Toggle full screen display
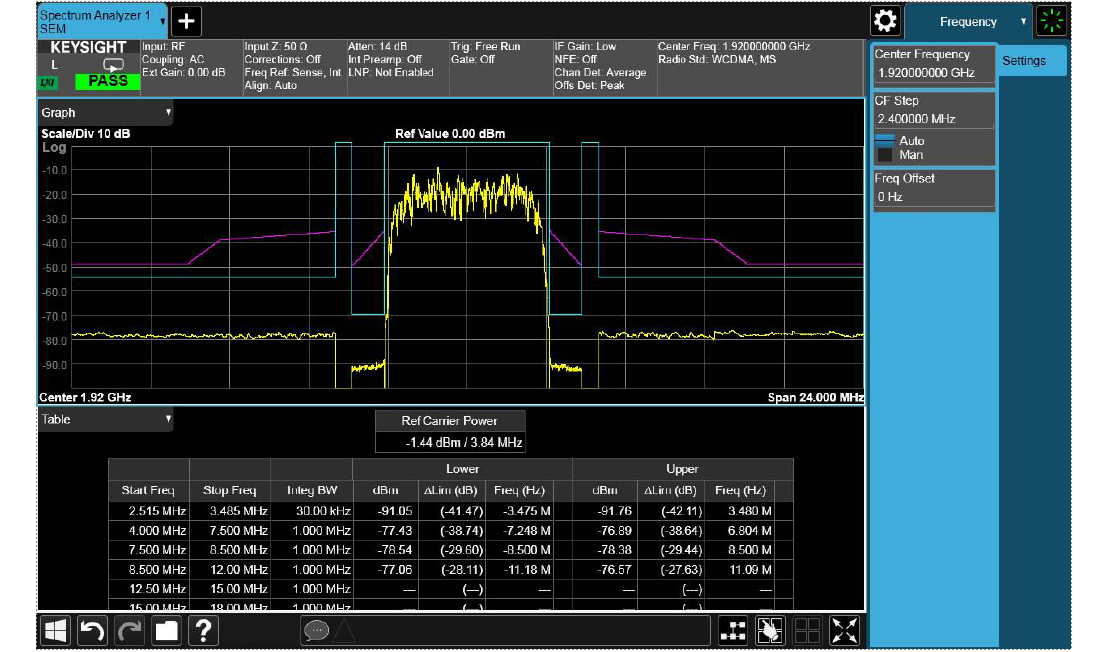This screenshot has height=652, width=1106. (845, 630)
